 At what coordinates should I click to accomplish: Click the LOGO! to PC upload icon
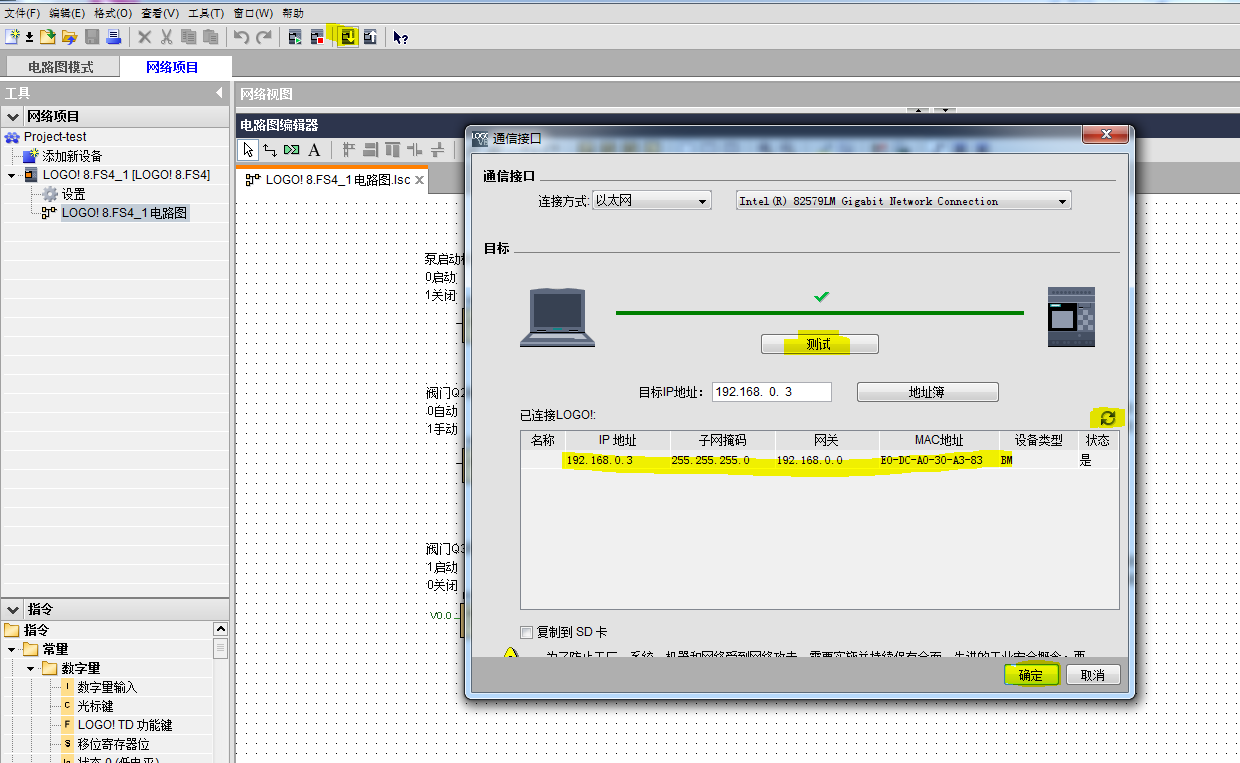click(370, 37)
